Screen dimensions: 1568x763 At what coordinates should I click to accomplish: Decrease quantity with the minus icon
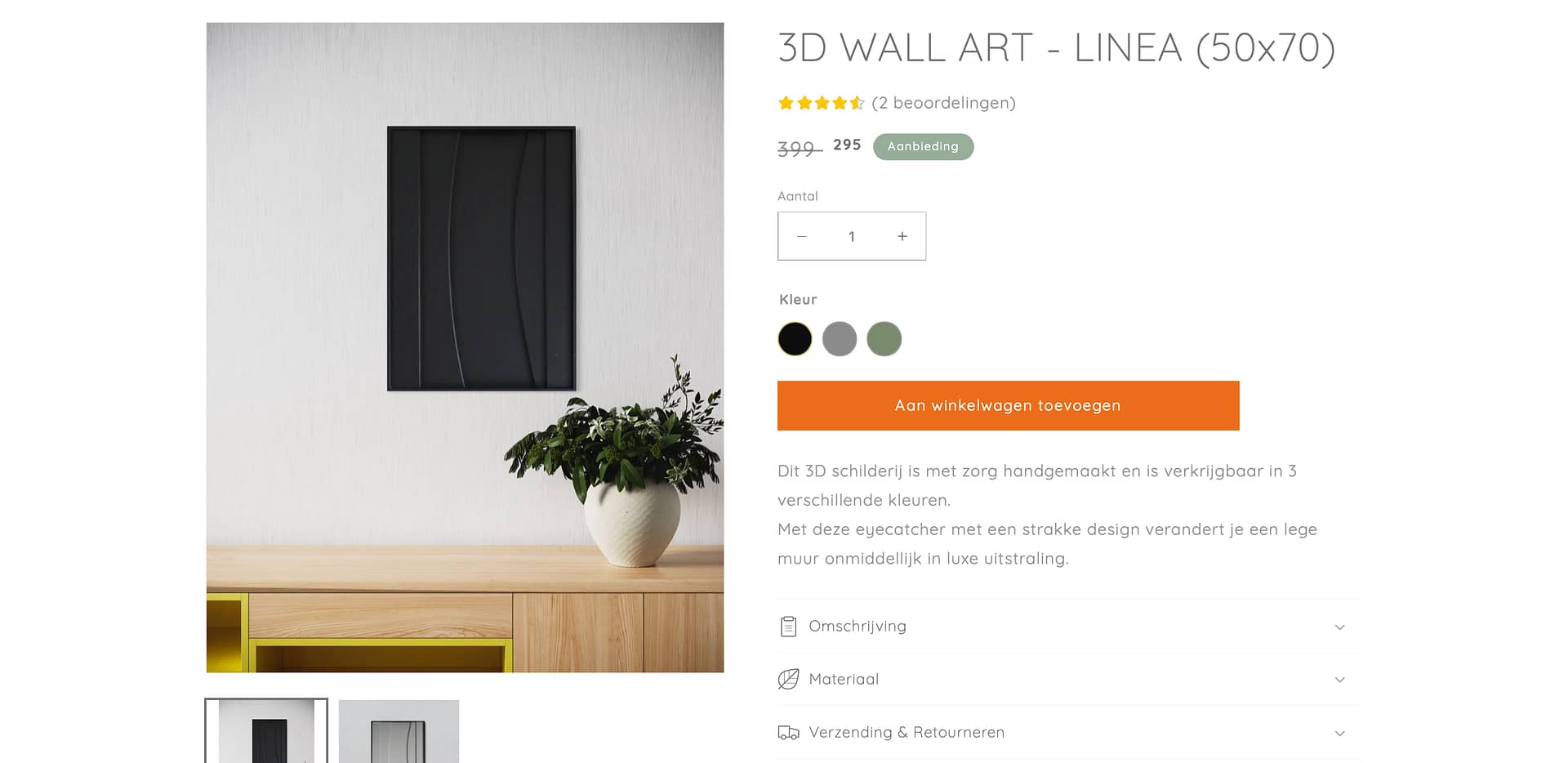pos(802,236)
